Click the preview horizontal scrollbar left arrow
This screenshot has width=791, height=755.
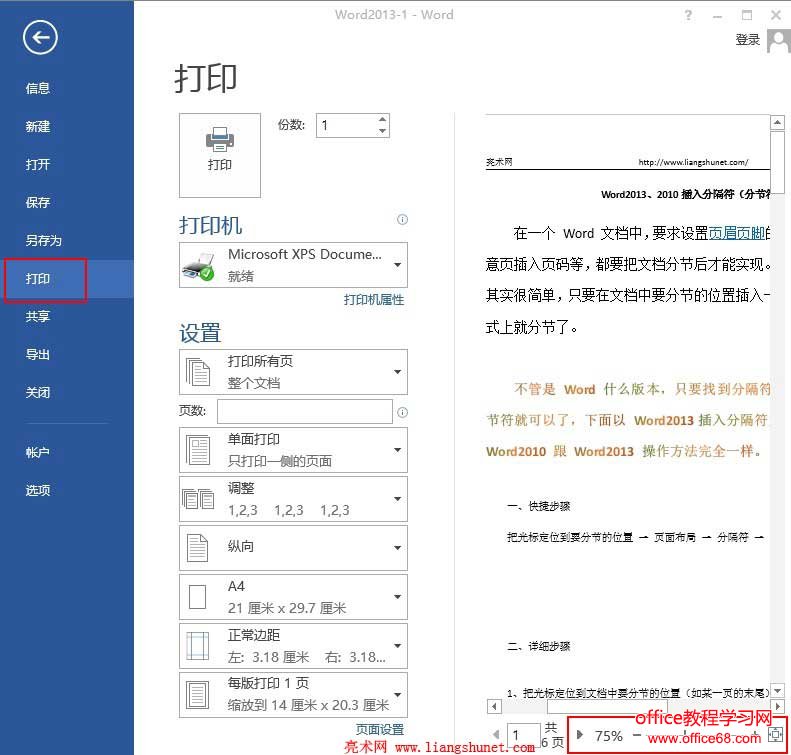[x=494, y=707]
